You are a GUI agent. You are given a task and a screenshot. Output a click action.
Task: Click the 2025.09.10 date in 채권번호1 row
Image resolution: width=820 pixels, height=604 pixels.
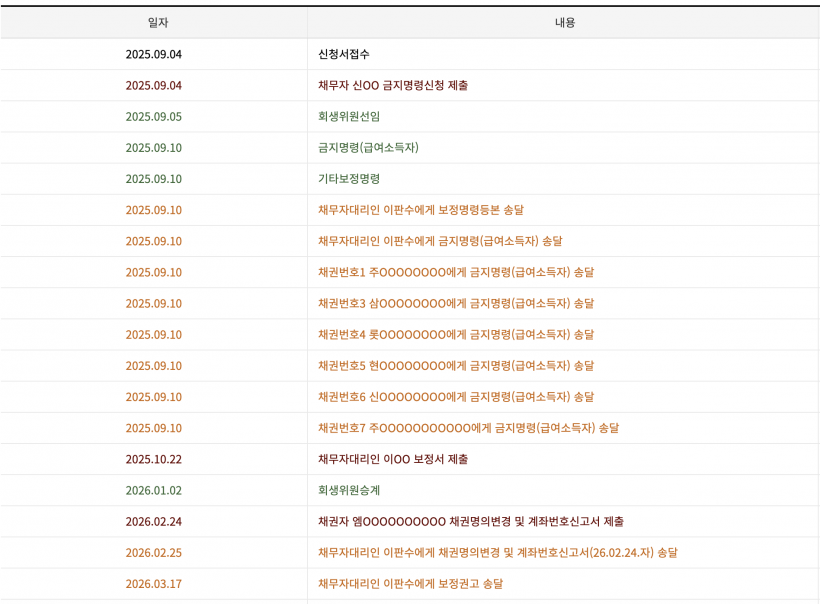tap(154, 272)
